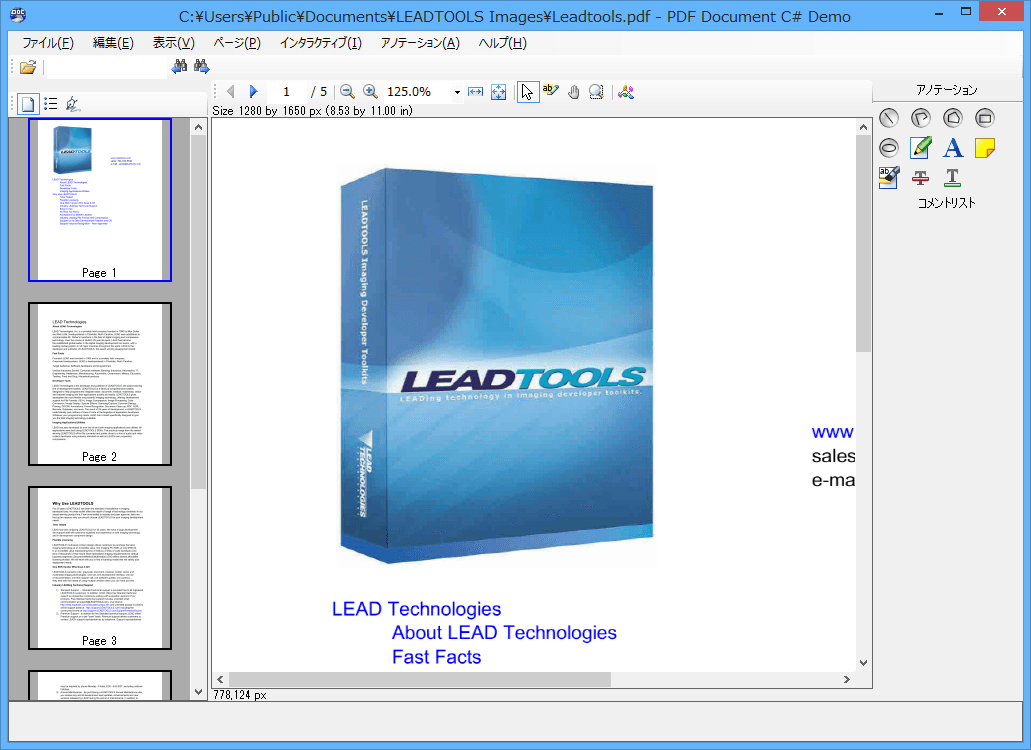1031x750 pixels.
Task: Follow the About LEAD Technologies link
Action: (504, 632)
